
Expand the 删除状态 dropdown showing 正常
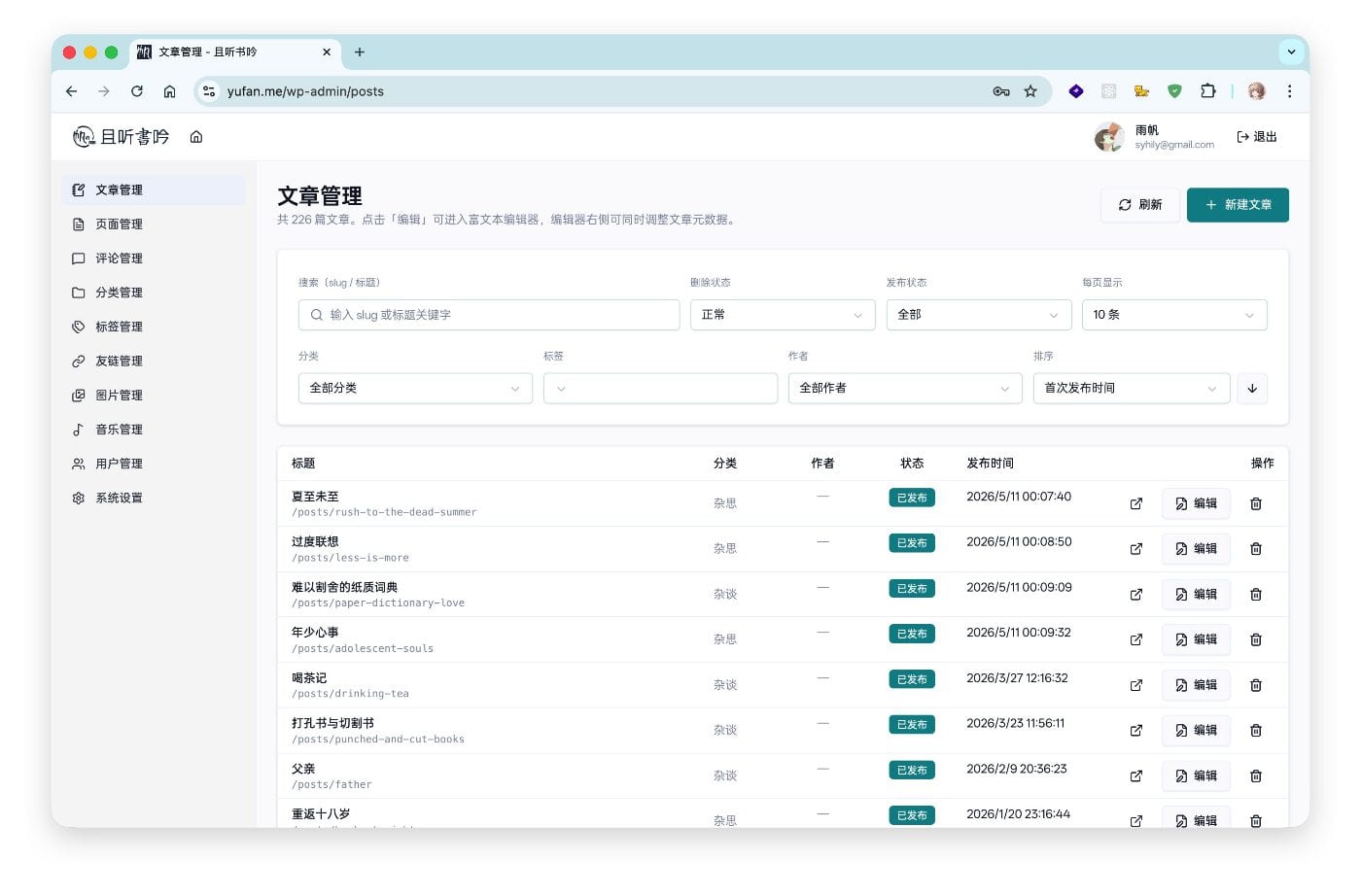(783, 315)
